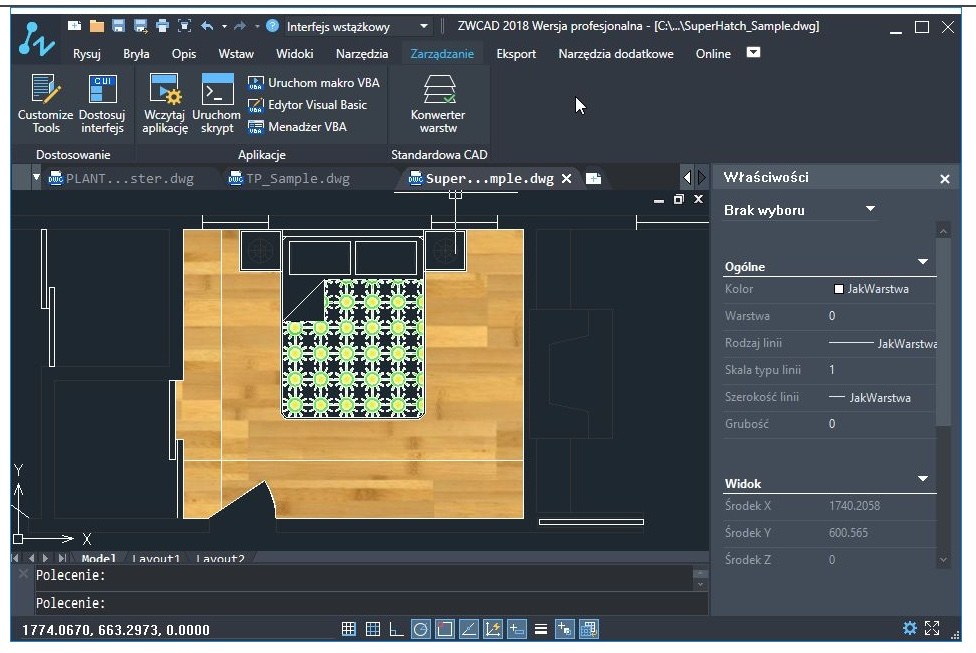Jump to the last layout tab arrow

[62, 558]
